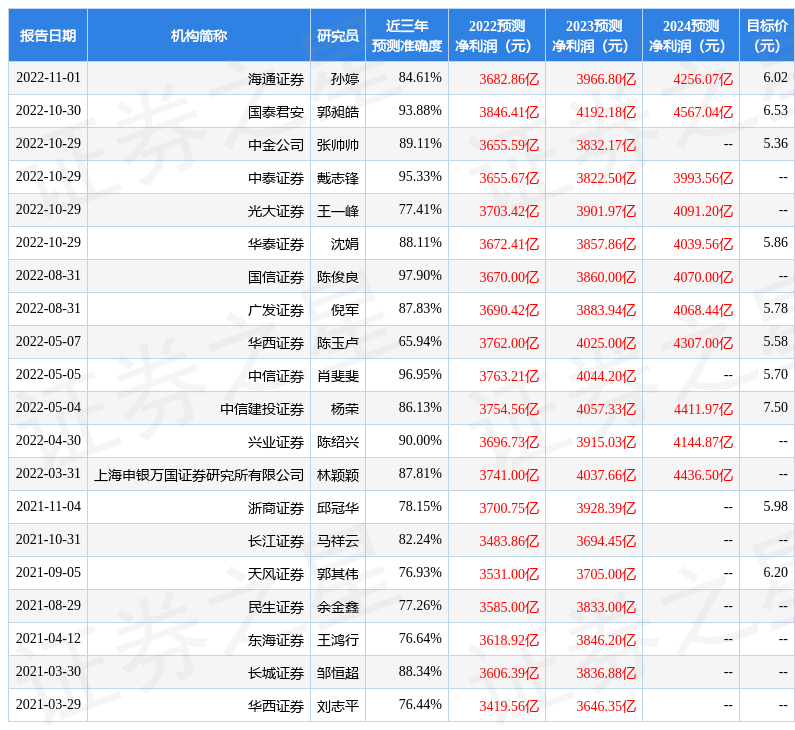This screenshot has width=795, height=730.
Task: Click 2024 forecast value 4091.20亿
Action: 703,211
